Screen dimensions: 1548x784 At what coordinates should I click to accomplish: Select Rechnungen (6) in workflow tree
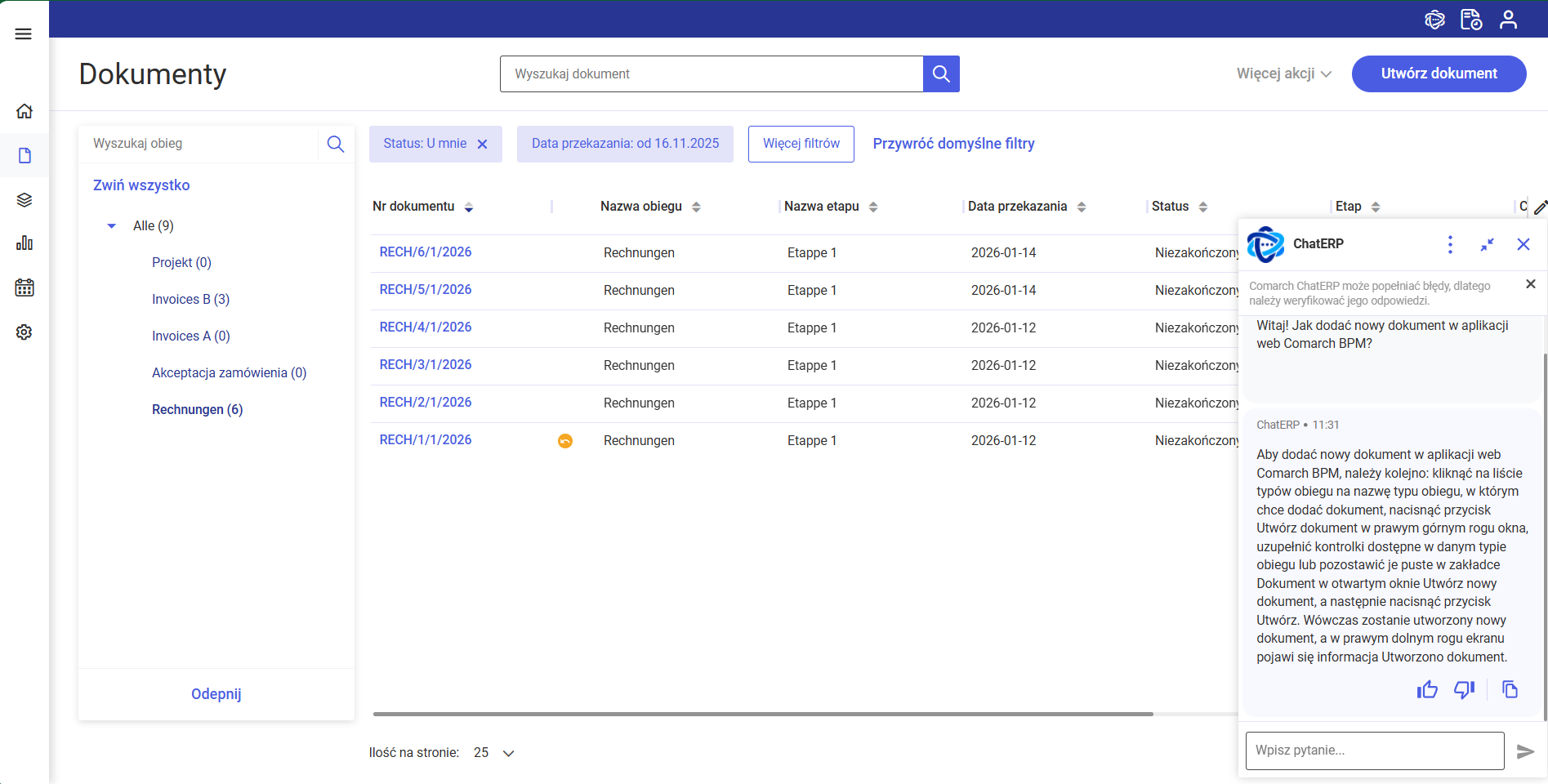click(x=197, y=409)
